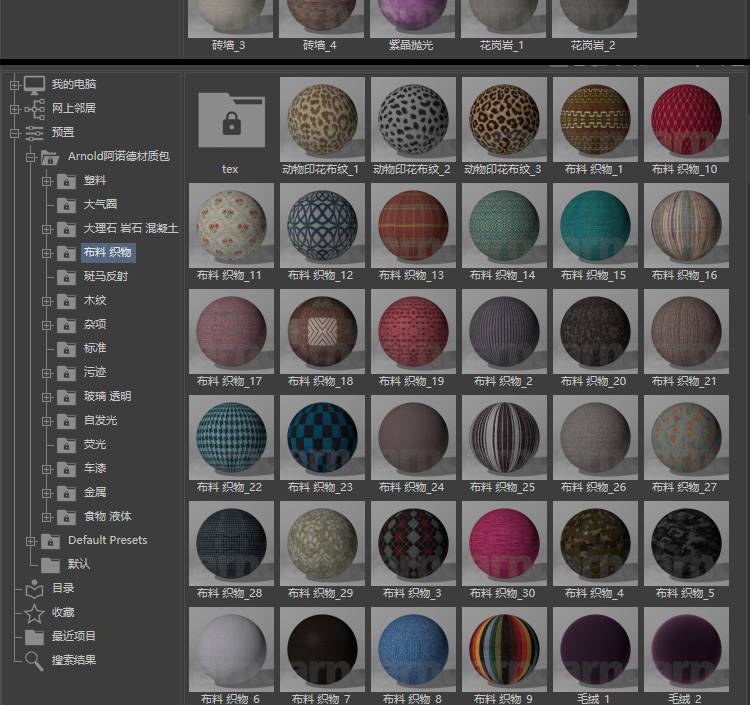Screen dimensions: 750x705
Task: Click the My Computer monitor icon
Action: (34, 85)
